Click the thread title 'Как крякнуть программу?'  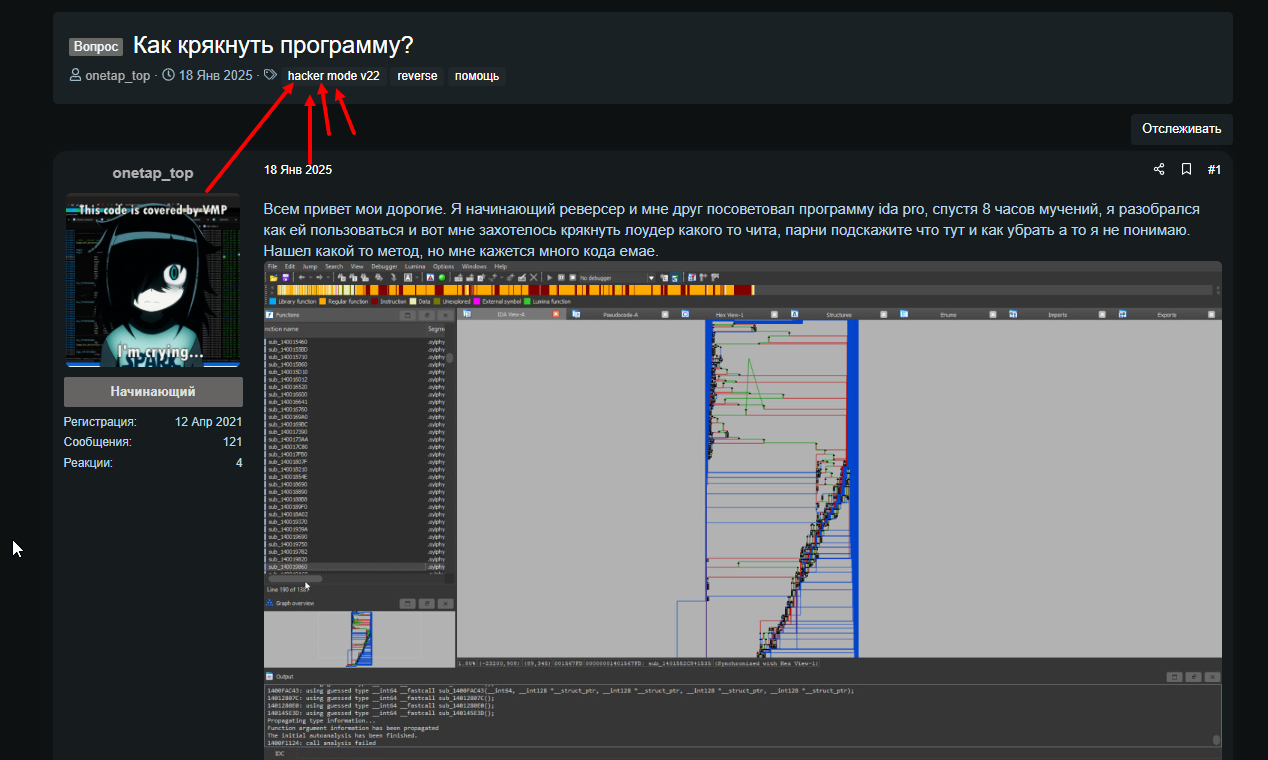pyautogui.click(x=273, y=46)
